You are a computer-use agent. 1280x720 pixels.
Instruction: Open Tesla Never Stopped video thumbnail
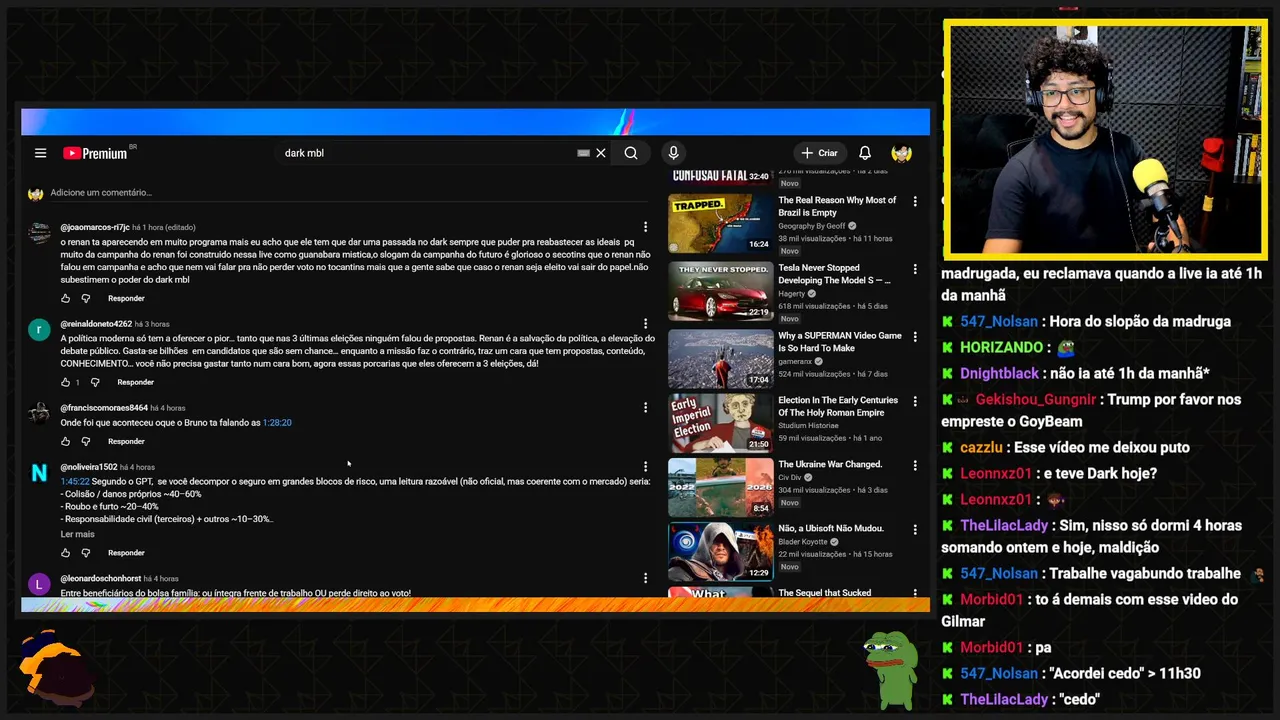click(x=720, y=291)
